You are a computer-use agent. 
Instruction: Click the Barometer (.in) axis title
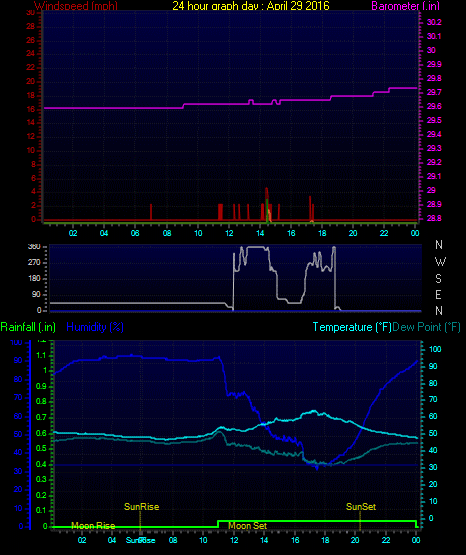pyautogui.click(x=405, y=6)
